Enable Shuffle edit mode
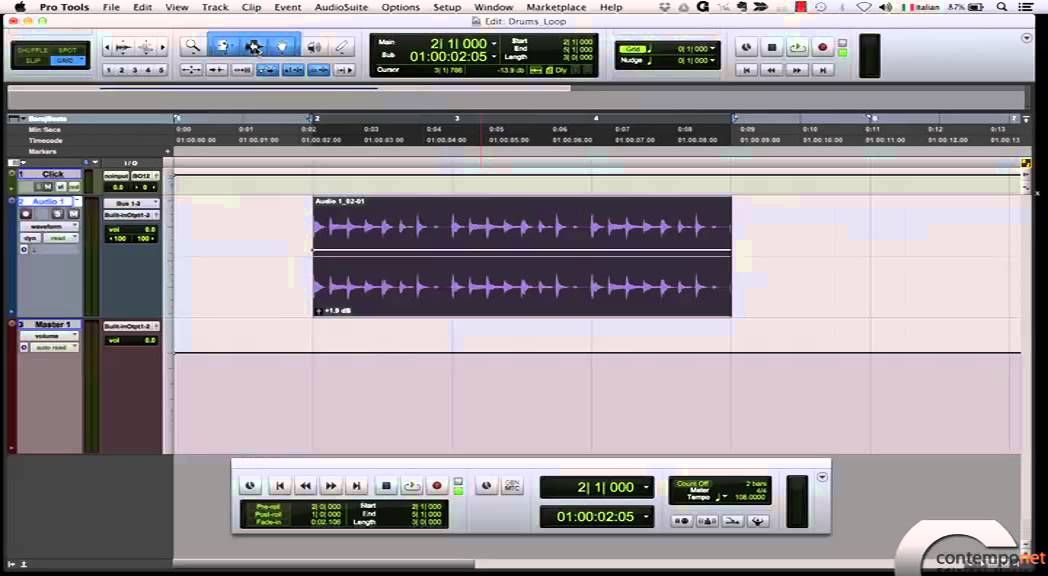The width and height of the screenshot is (1048, 576). click(x=33, y=50)
